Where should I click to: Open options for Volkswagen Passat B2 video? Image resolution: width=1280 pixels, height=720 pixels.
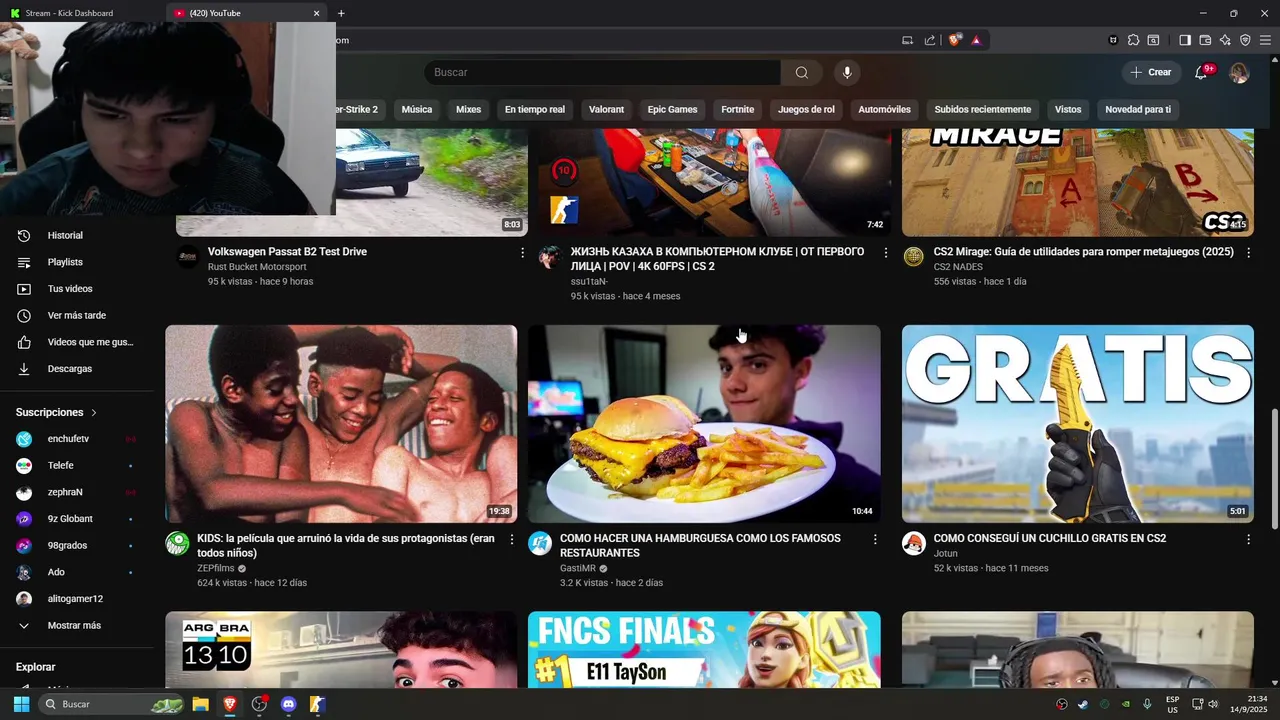[522, 253]
